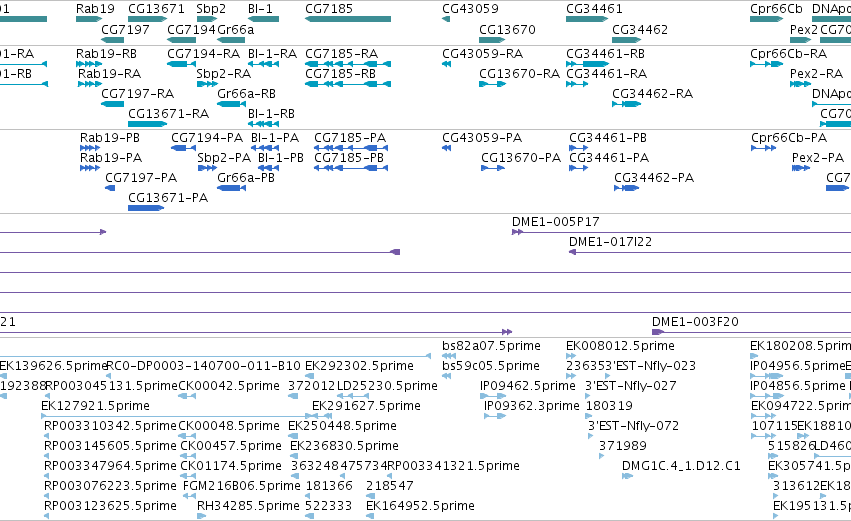Select EST RH34285.5prime
851x521 pixels.
pyautogui.click(x=201, y=516)
